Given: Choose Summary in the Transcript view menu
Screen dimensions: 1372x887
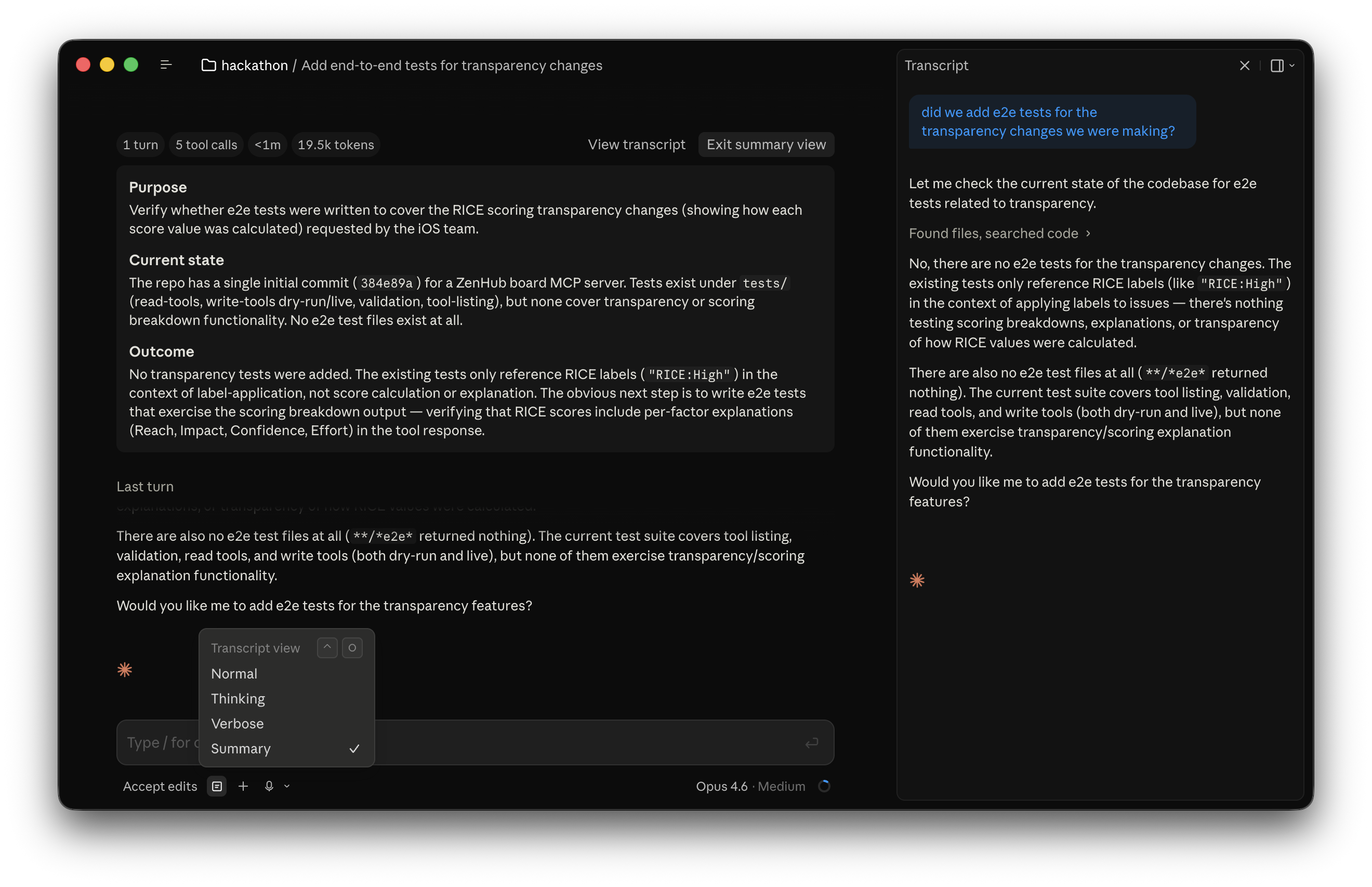Looking at the screenshot, I should pos(241,749).
